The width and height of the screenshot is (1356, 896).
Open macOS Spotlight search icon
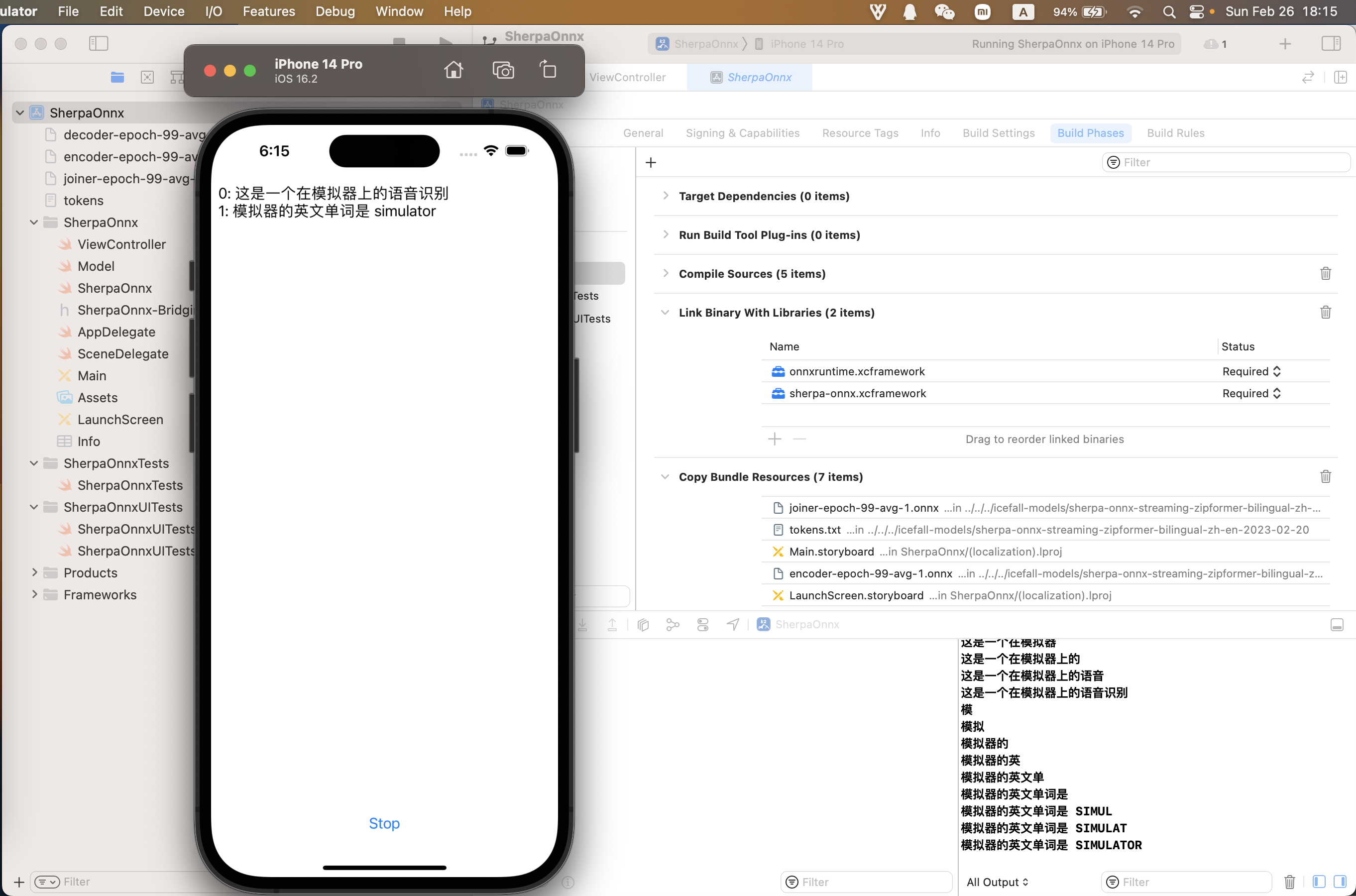pyautogui.click(x=1168, y=11)
